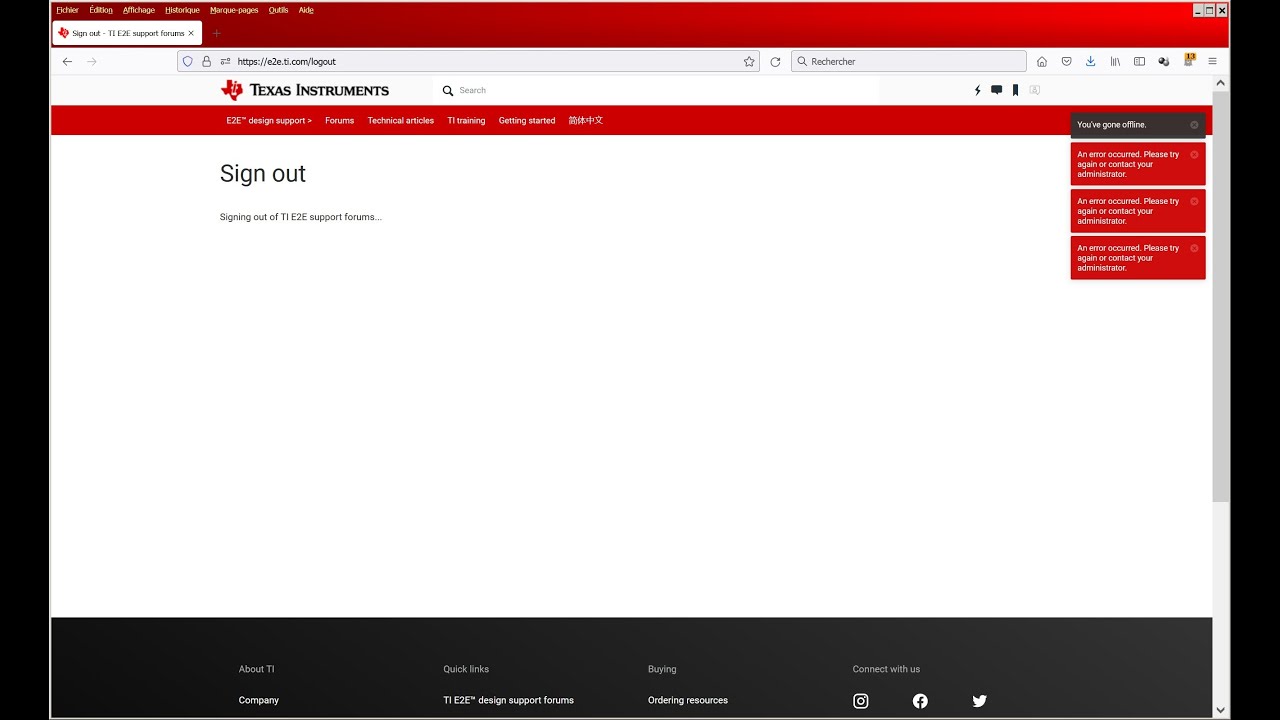Click the "Sign out" page heading

tap(263, 173)
